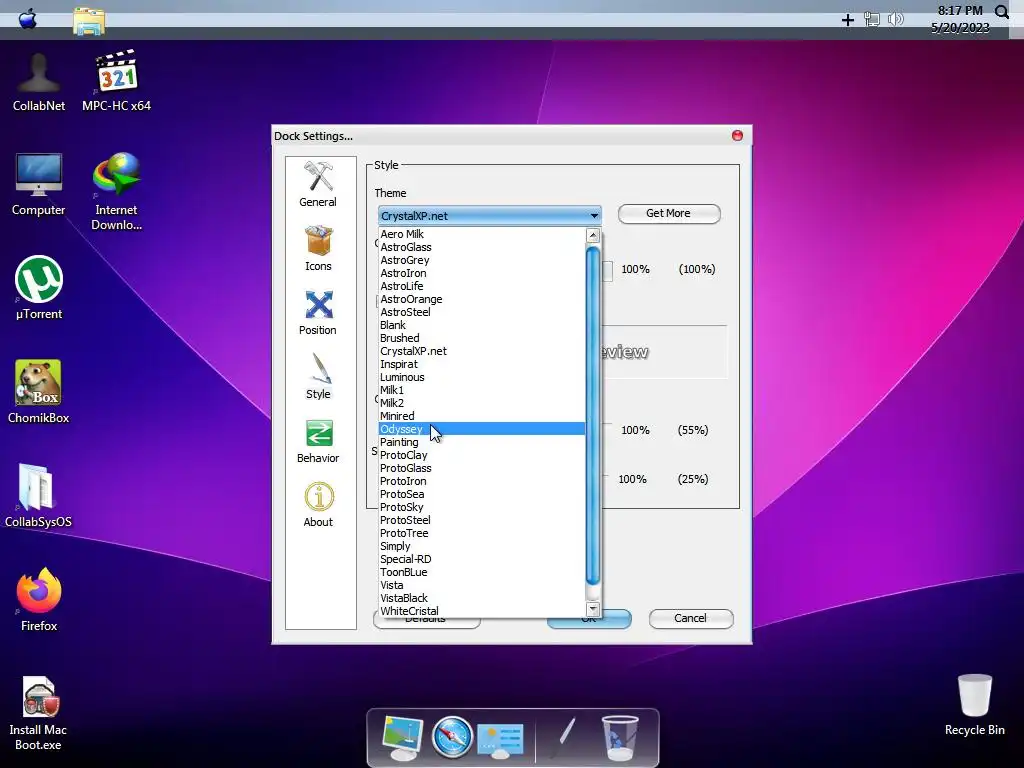
Task: Collapse the CrystalXP.net theme dropdown
Action: (490, 216)
